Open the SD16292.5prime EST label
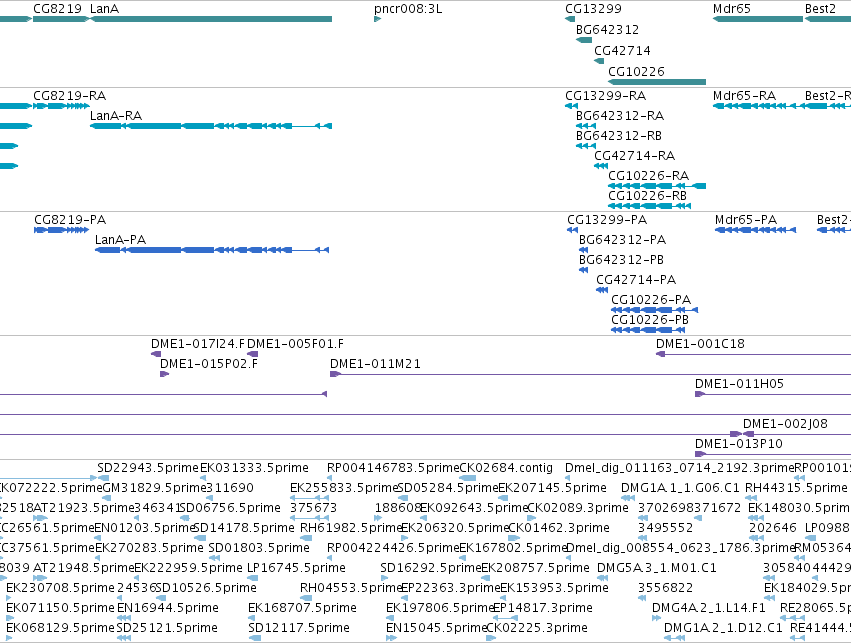The width and height of the screenshot is (851, 643). tap(431, 568)
